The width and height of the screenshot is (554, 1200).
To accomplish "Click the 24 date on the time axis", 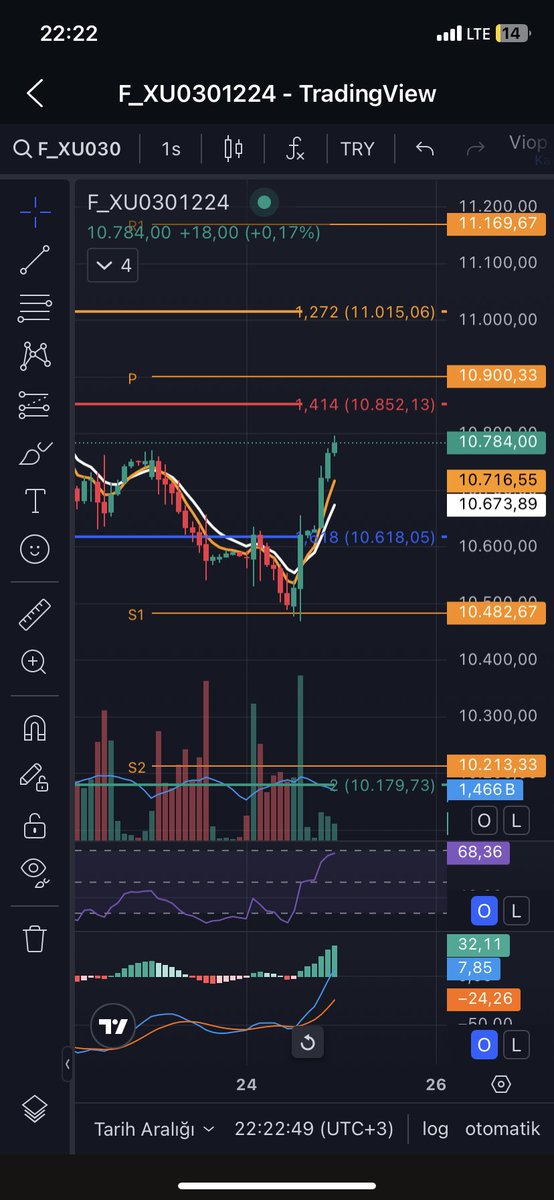I will pos(247,1085).
